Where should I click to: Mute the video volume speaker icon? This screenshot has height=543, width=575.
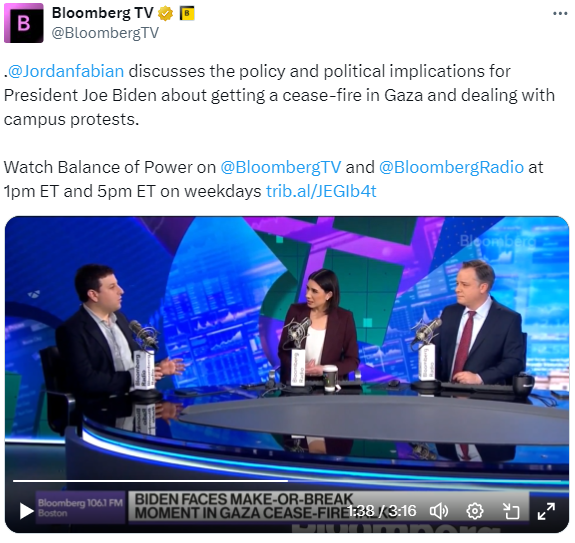pyautogui.click(x=439, y=511)
